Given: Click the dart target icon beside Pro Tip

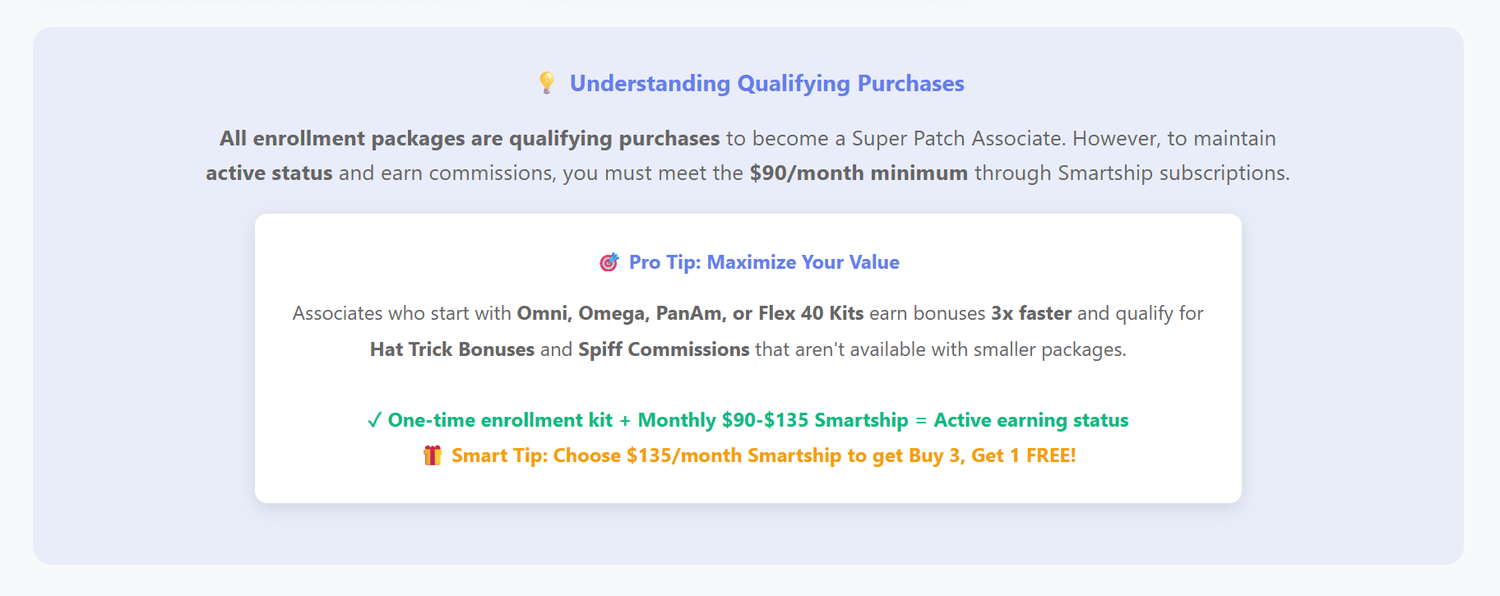Looking at the screenshot, I should pos(608,263).
